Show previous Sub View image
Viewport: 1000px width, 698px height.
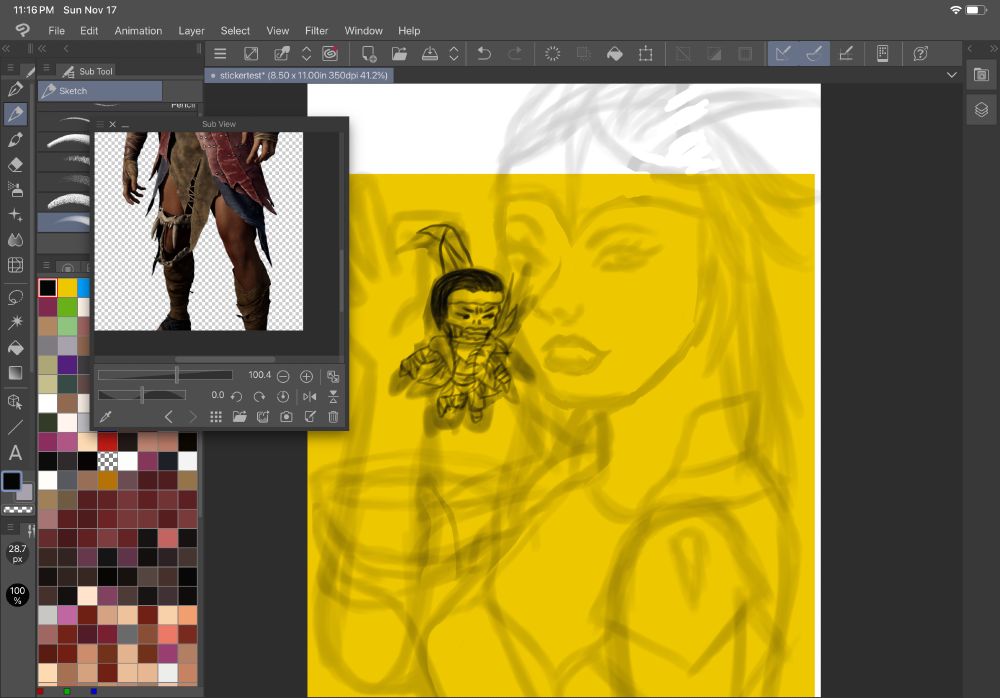168,417
